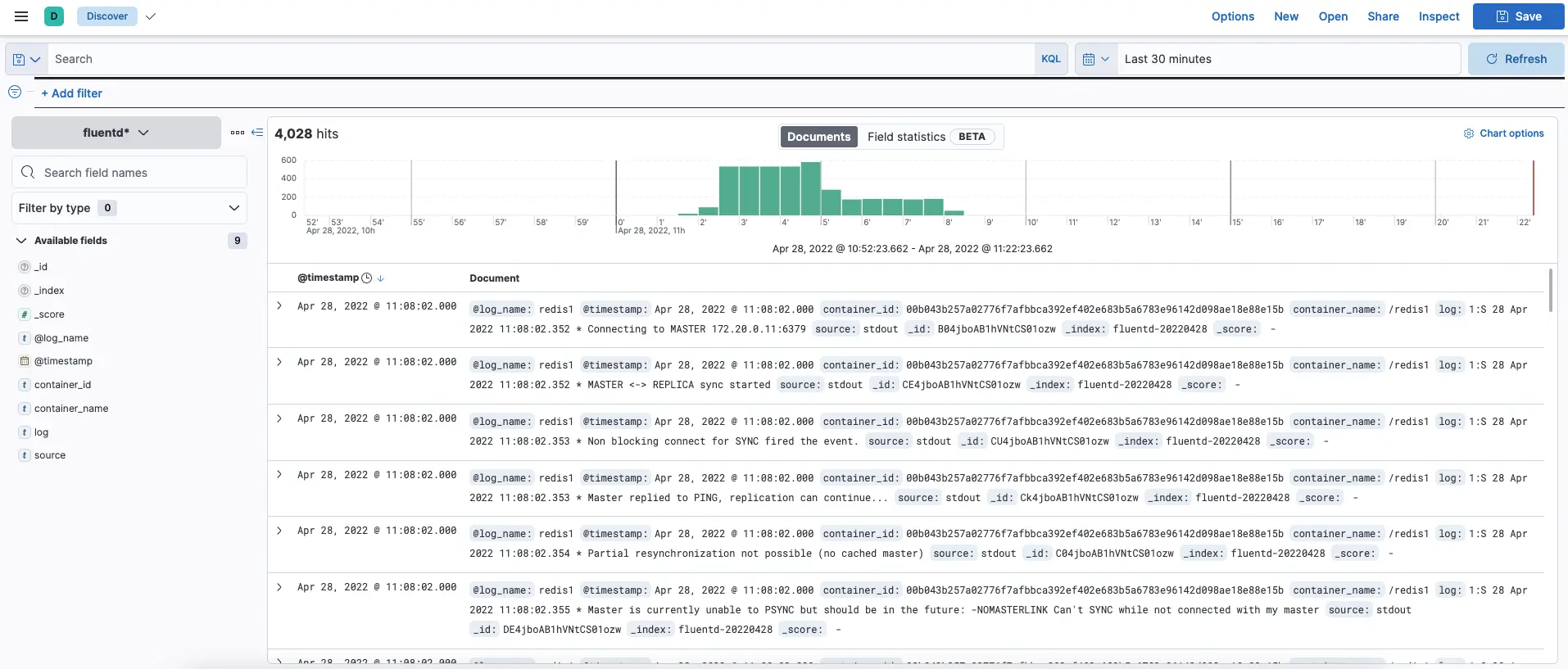Viewport: 1568px width, 669px height.
Task: Click the 4,028 hits count
Action: pos(306,133)
